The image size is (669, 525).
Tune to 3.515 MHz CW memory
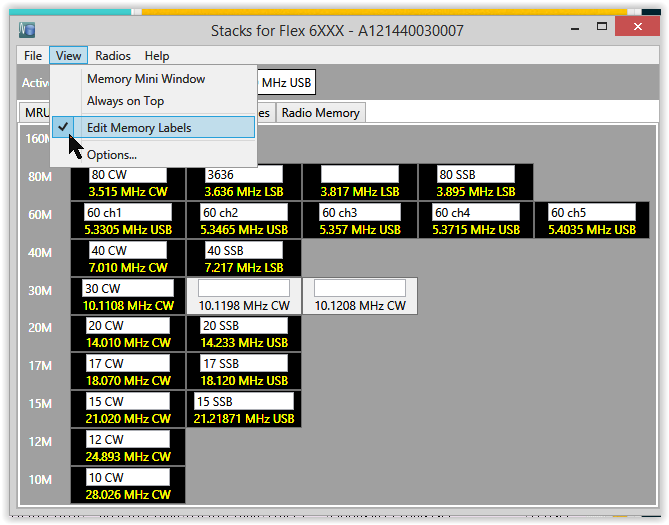click(x=128, y=192)
